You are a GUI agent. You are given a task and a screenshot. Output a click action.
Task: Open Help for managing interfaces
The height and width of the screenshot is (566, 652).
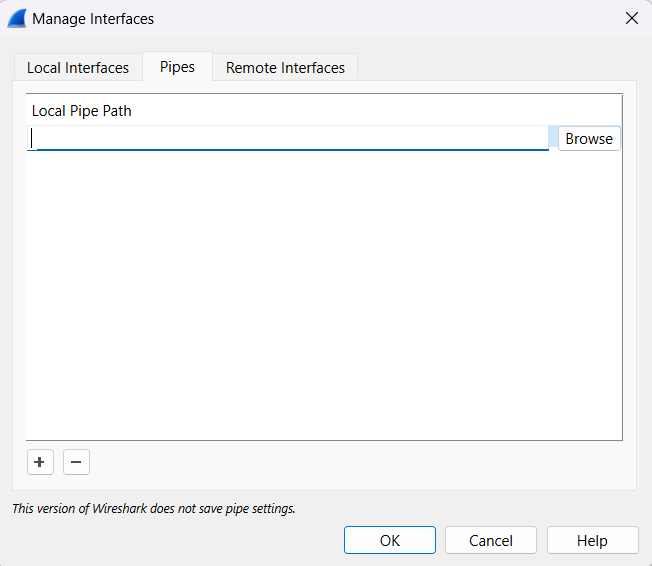click(x=592, y=540)
